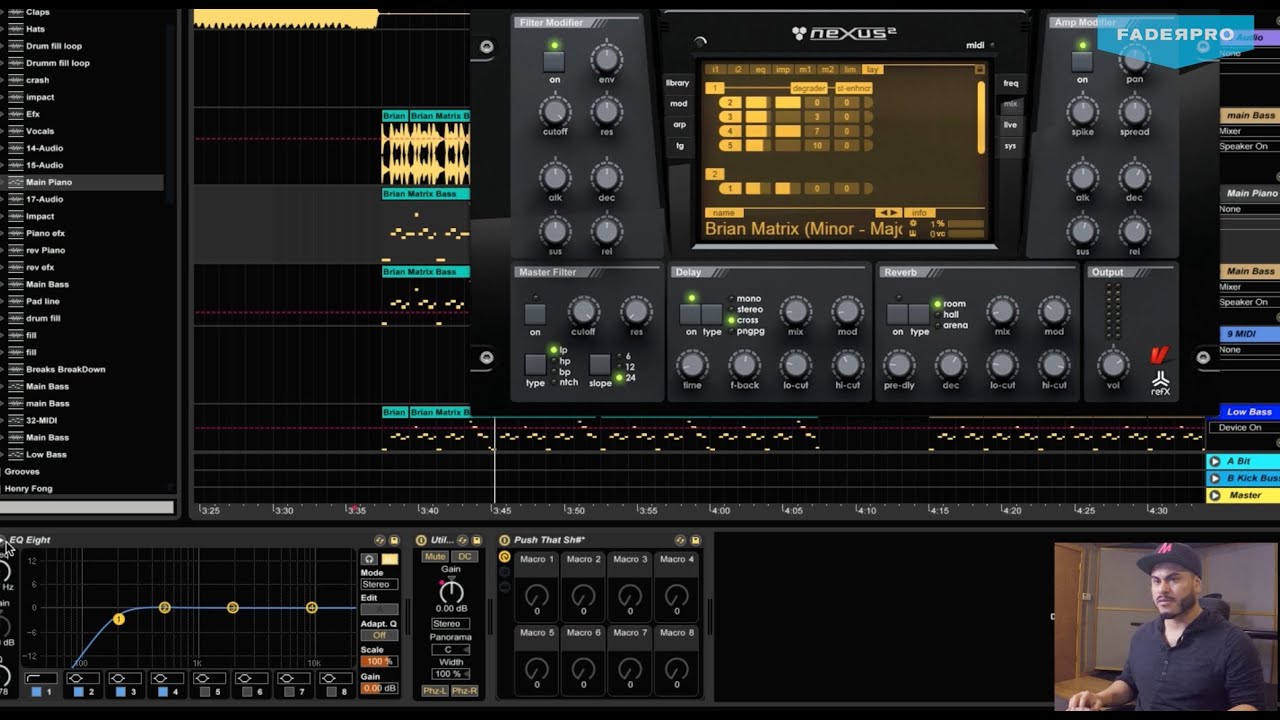Viewport: 1280px width, 720px height.
Task: Click B Kick Bus play icon
Action: pyautogui.click(x=1214, y=478)
